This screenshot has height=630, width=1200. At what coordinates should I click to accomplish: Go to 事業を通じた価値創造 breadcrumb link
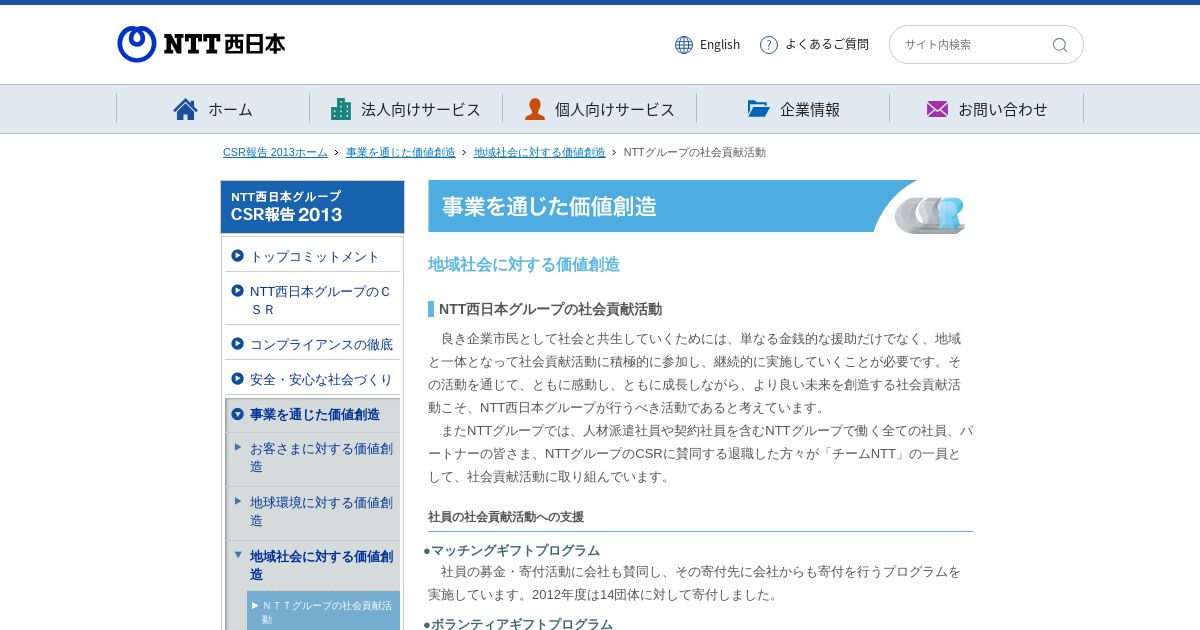click(x=400, y=152)
